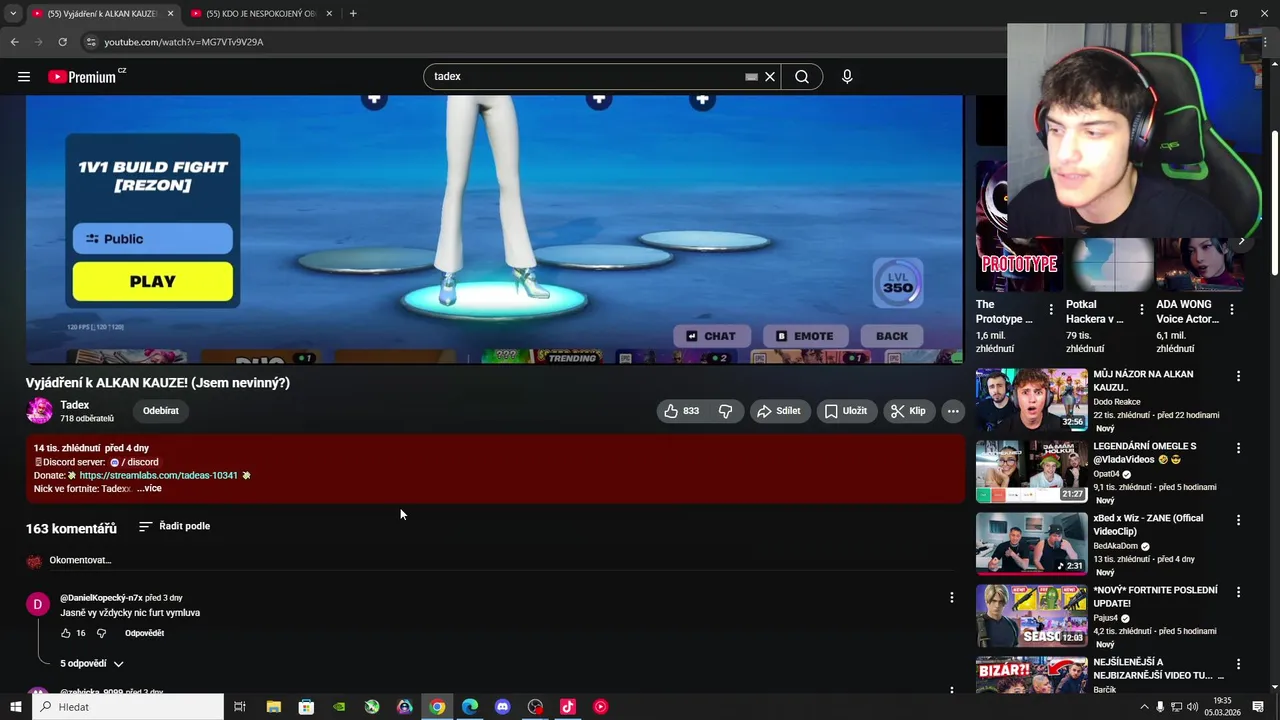Expand the description with '...více'
Viewport: 1280px width, 720px height.
pyautogui.click(x=149, y=488)
